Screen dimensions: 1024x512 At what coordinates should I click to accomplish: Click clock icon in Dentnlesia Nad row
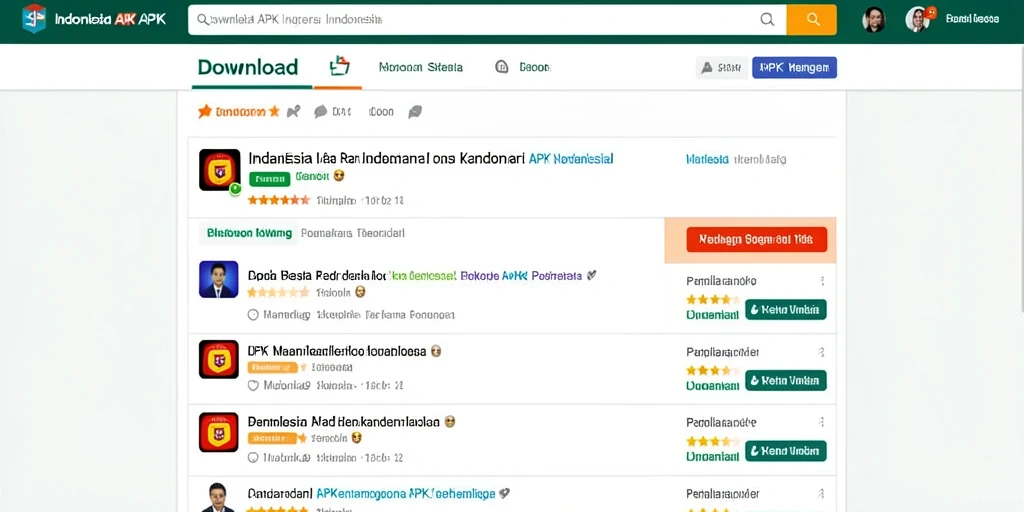point(253,458)
